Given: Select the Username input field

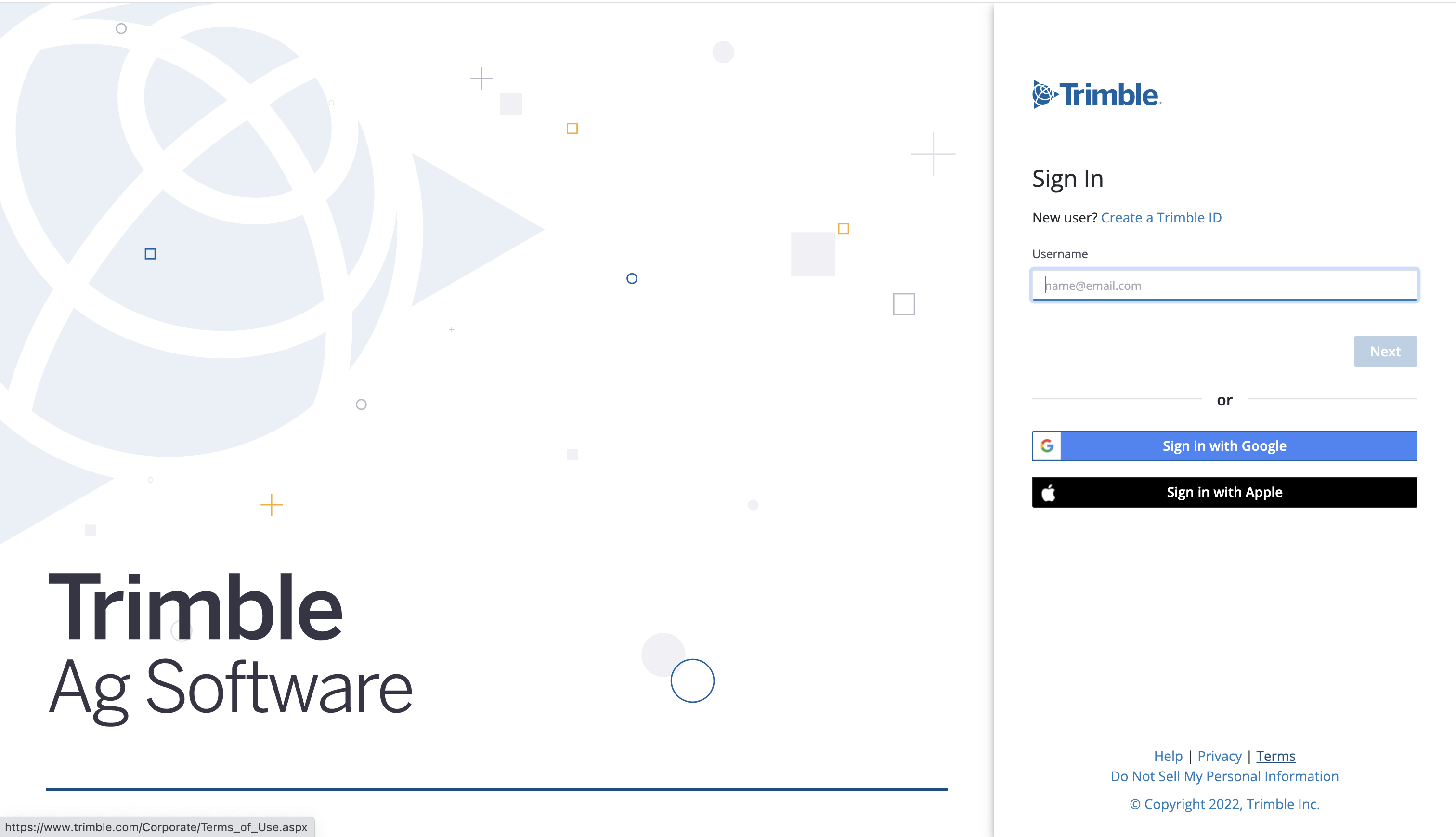Looking at the screenshot, I should [x=1224, y=285].
